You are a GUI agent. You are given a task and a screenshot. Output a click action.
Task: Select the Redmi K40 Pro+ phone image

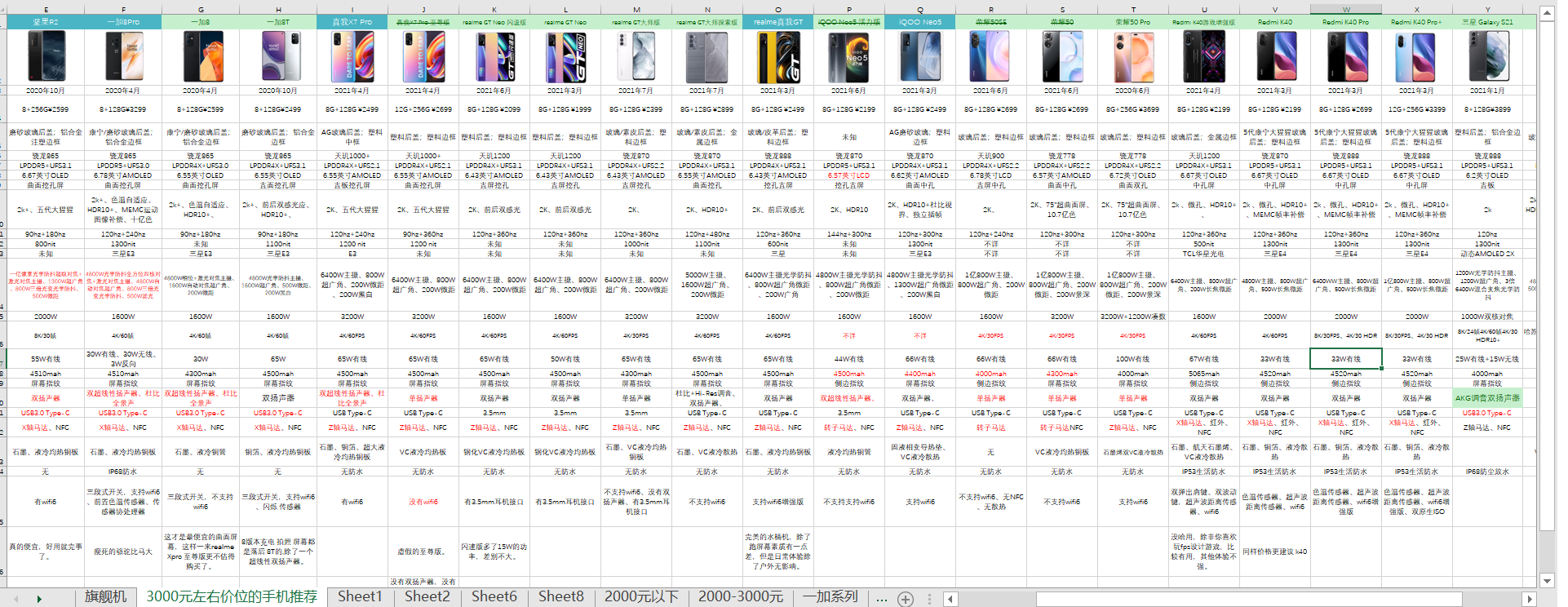[1417, 56]
